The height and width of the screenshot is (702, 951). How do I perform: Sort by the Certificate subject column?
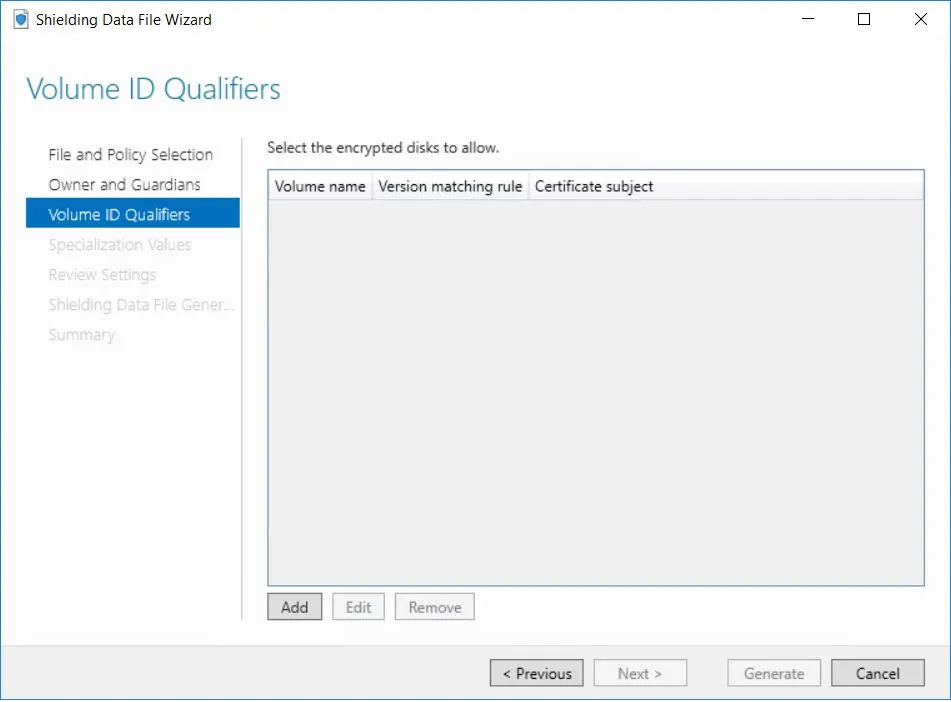[x=594, y=187]
